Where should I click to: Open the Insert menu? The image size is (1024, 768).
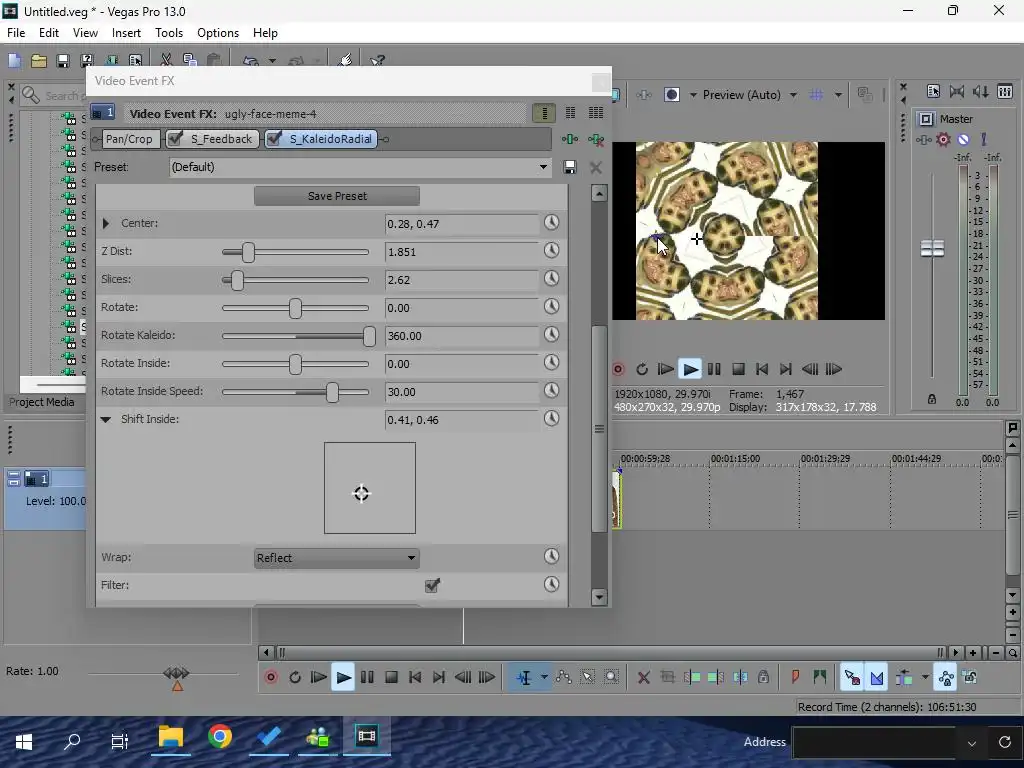coord(126,33)
